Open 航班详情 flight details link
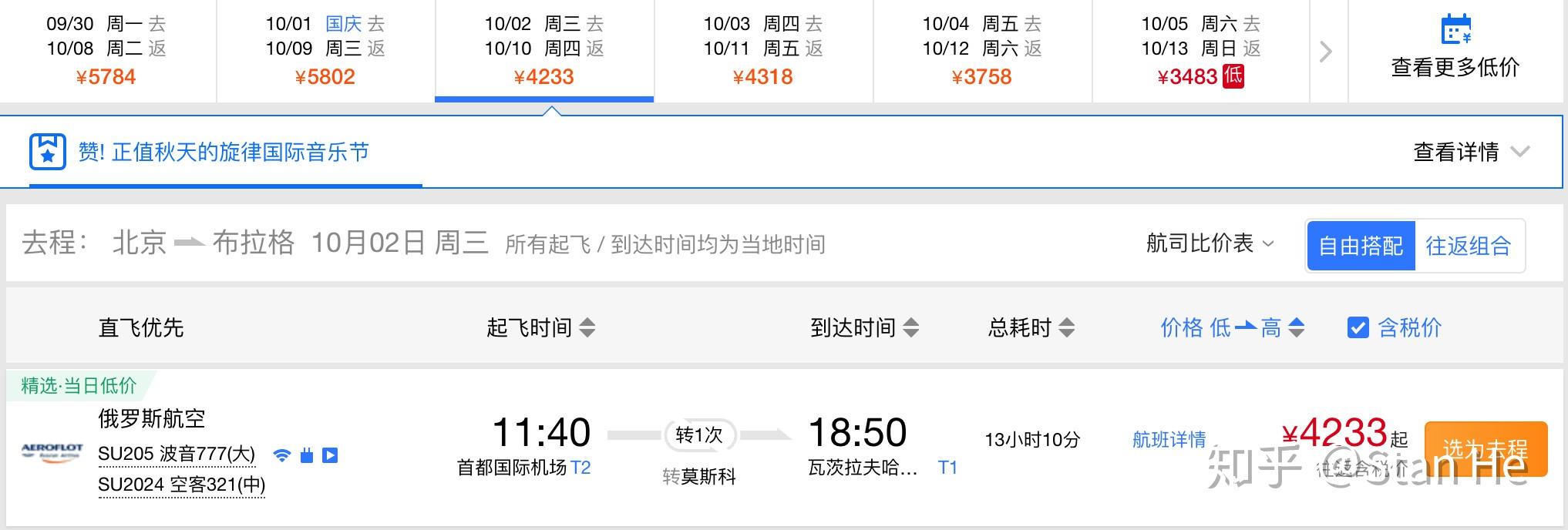This screenshot has width=1568, height=530. click(1169, 439)
